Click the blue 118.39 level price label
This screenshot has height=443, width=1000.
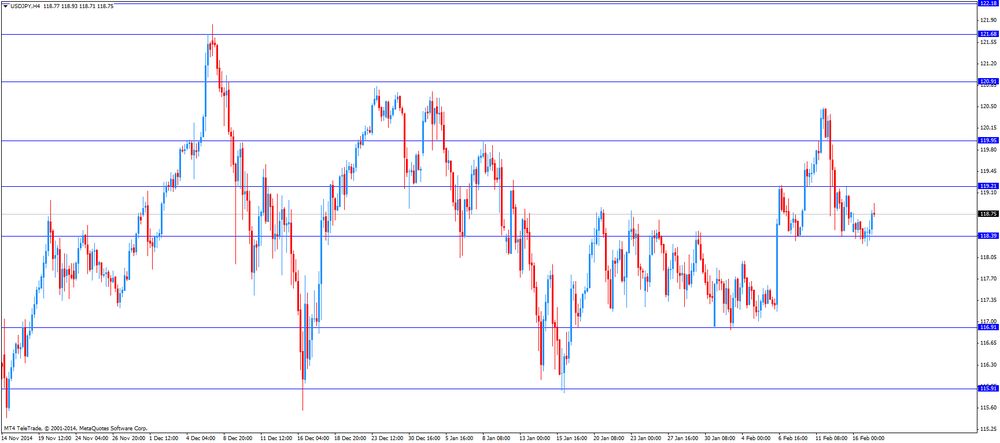point(989,236)
